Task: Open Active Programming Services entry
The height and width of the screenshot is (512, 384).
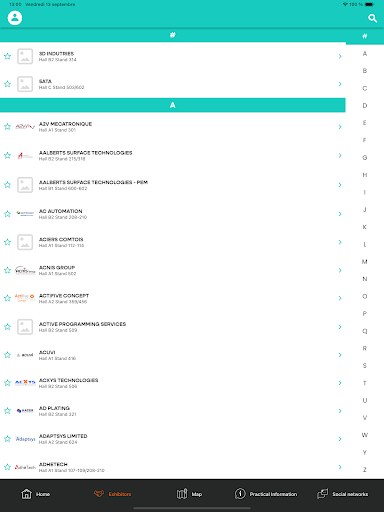Action: [173, 327]
